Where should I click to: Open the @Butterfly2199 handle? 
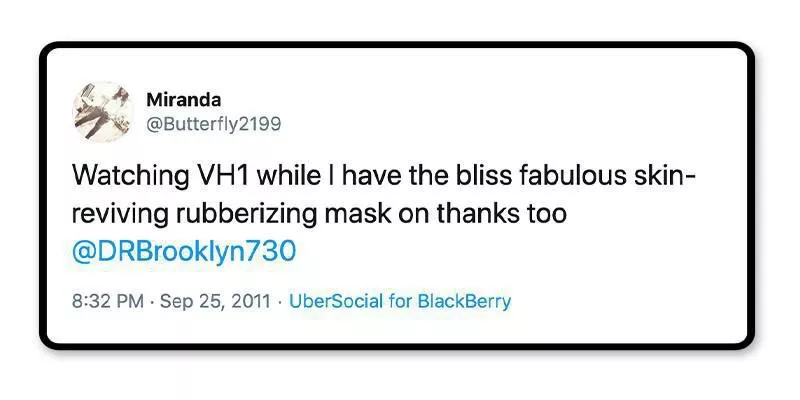coord(213,124)
